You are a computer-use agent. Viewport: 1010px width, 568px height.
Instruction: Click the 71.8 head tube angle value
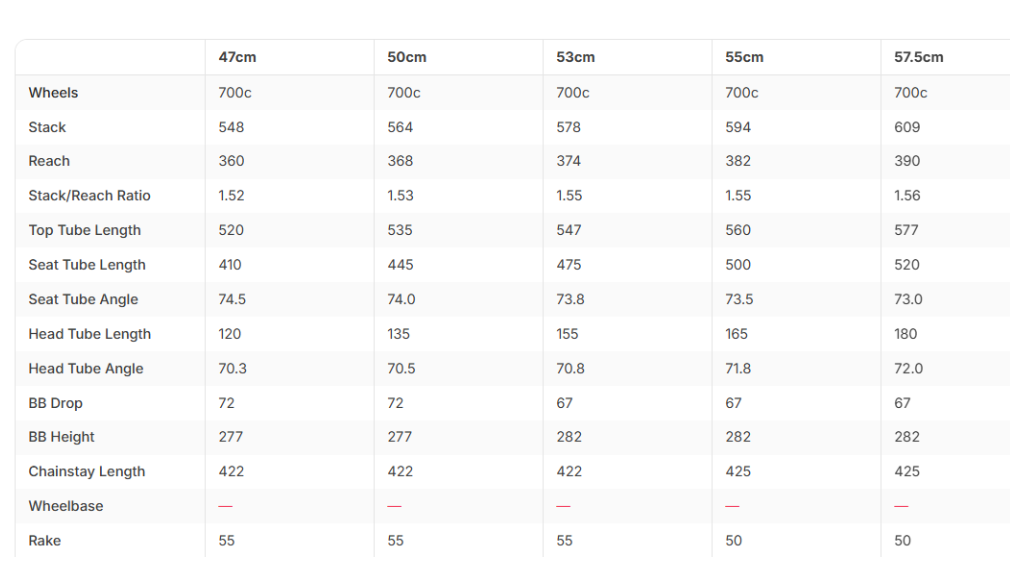pyautogui.click(x=738, y=369)
